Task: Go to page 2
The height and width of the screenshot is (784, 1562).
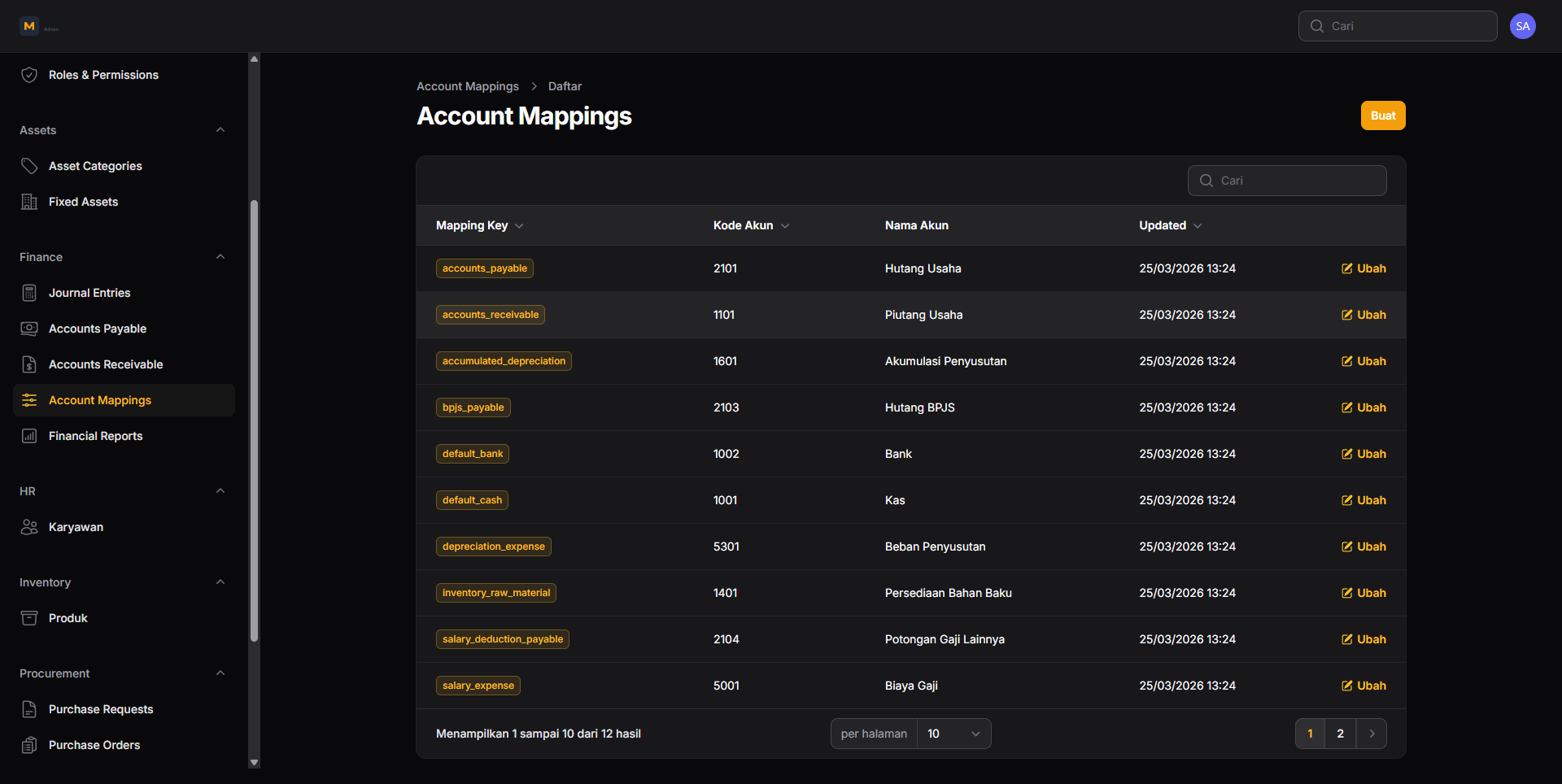Action: coord(1340,734)
